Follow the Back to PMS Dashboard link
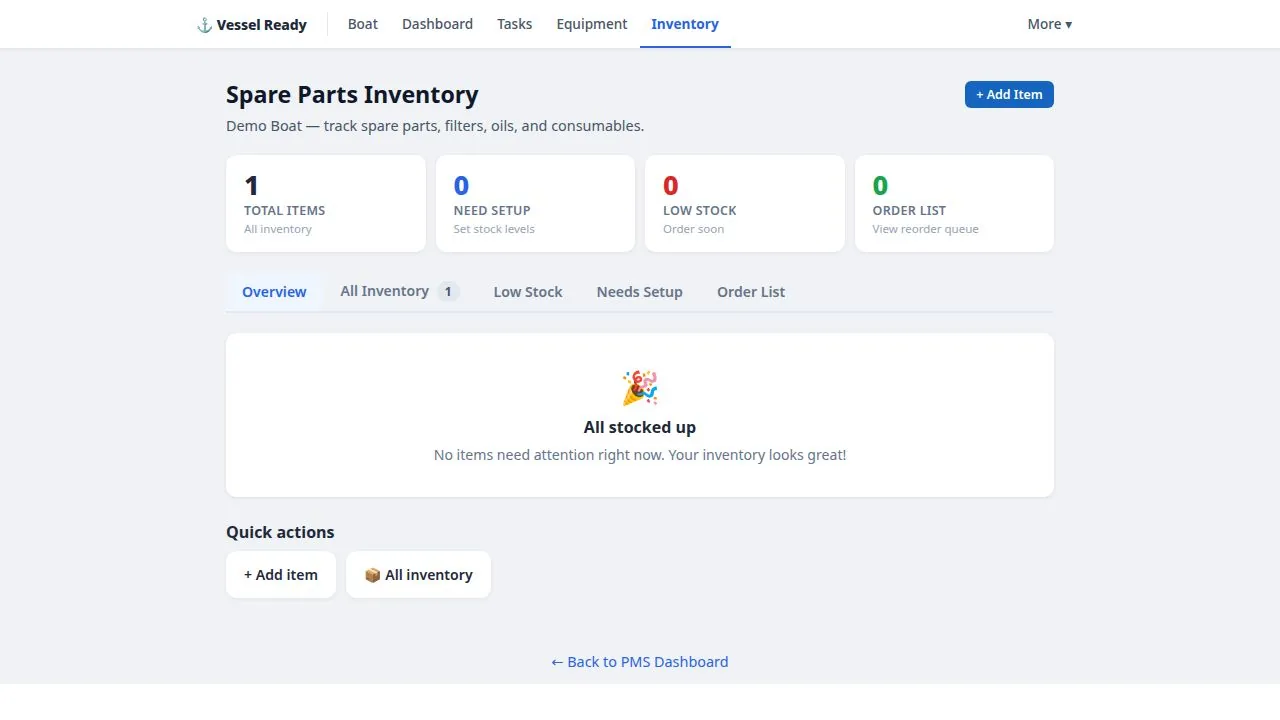 pyautogui.click(x=640, y=662)
